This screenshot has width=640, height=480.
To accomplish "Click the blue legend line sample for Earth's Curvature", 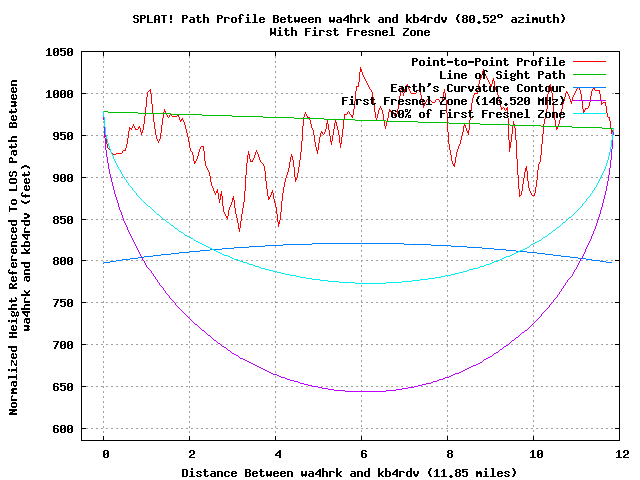I will [589, 87].
